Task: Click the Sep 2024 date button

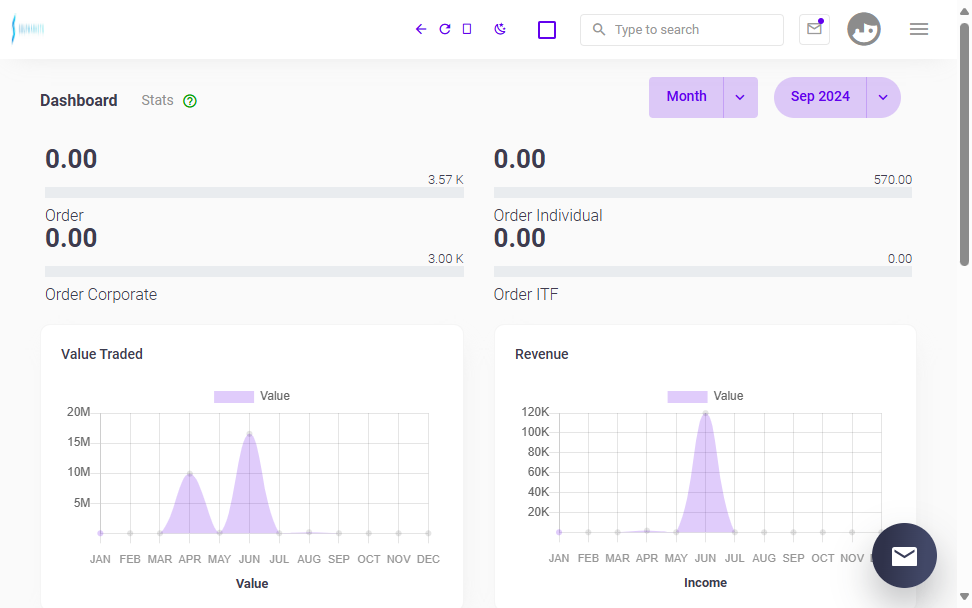Action: point(820,97)
